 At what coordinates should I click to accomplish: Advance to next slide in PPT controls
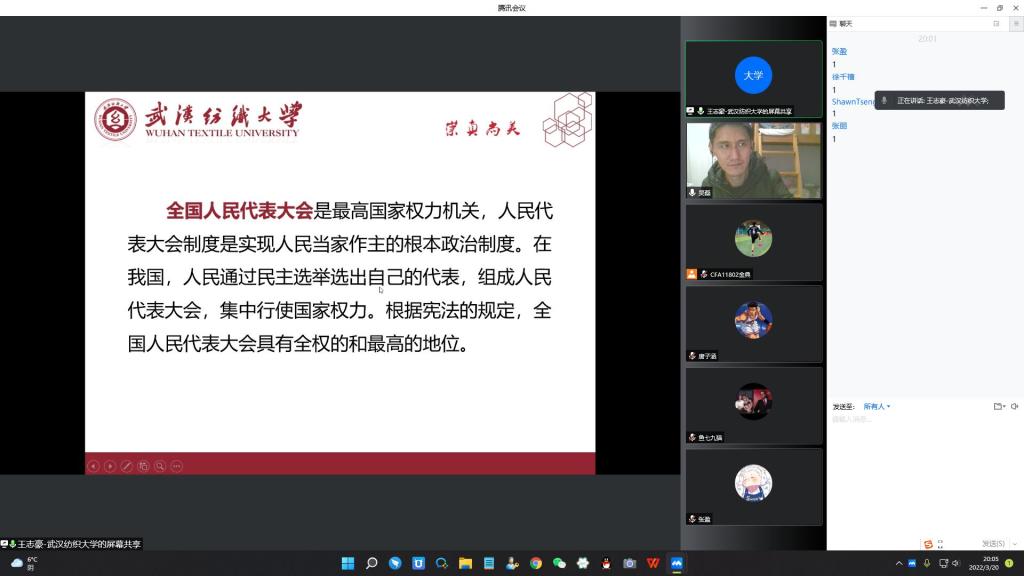[110, 466]
